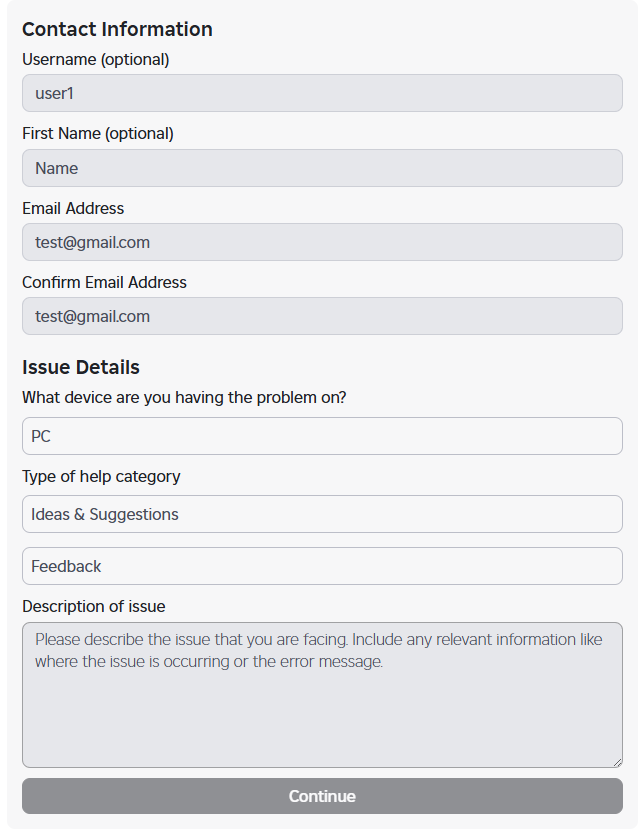The image size is (643, 838).
Task: Focus the First Name input field
Action: (322, 168)
